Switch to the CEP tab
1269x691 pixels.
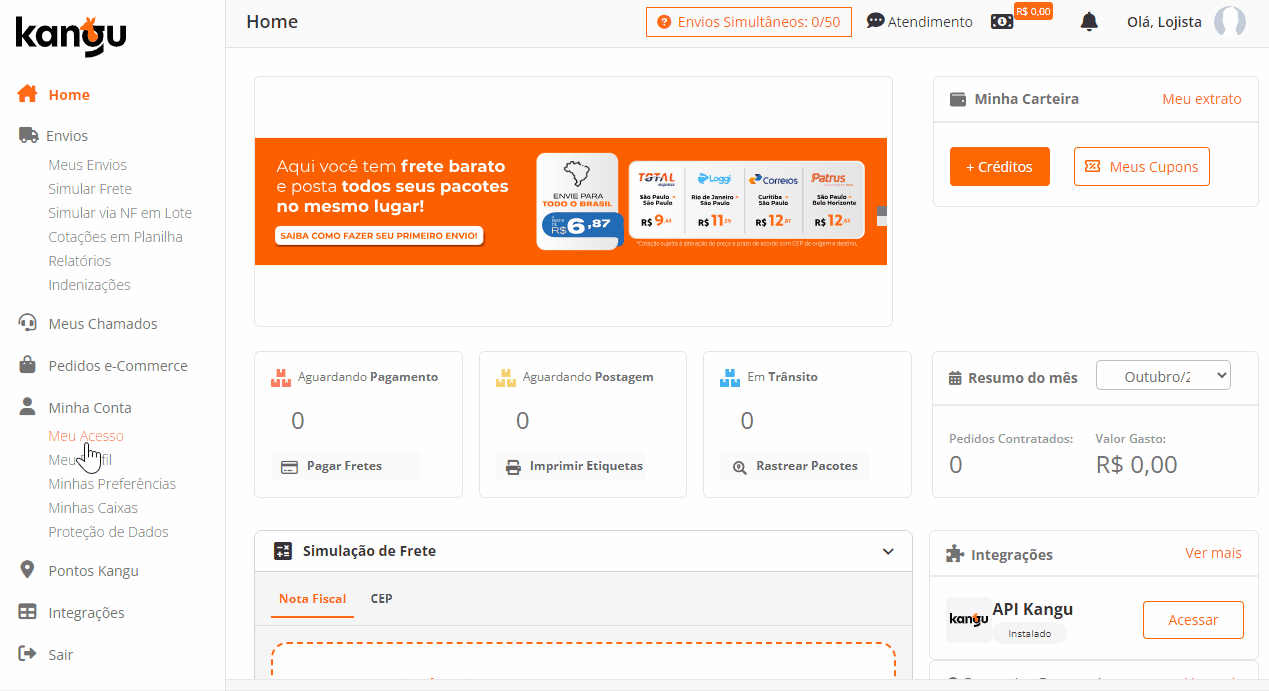pyautogui.click(x=381, y=599)
